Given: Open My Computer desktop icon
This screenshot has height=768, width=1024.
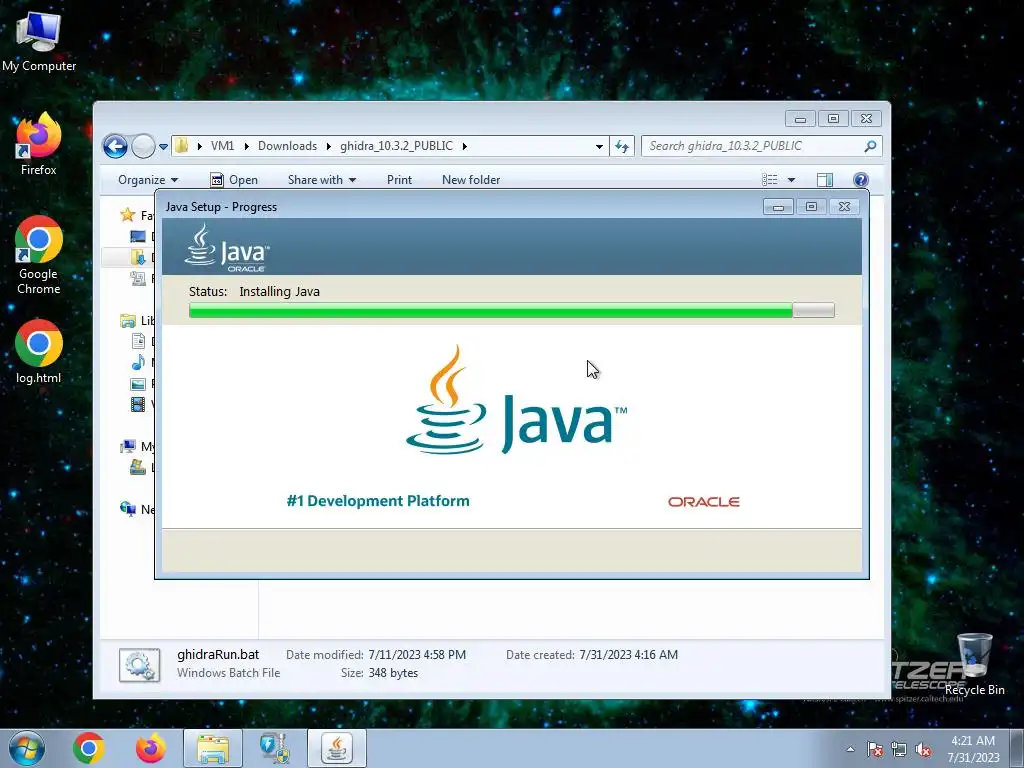Looking at the screenshot, I should pos(39,40).
